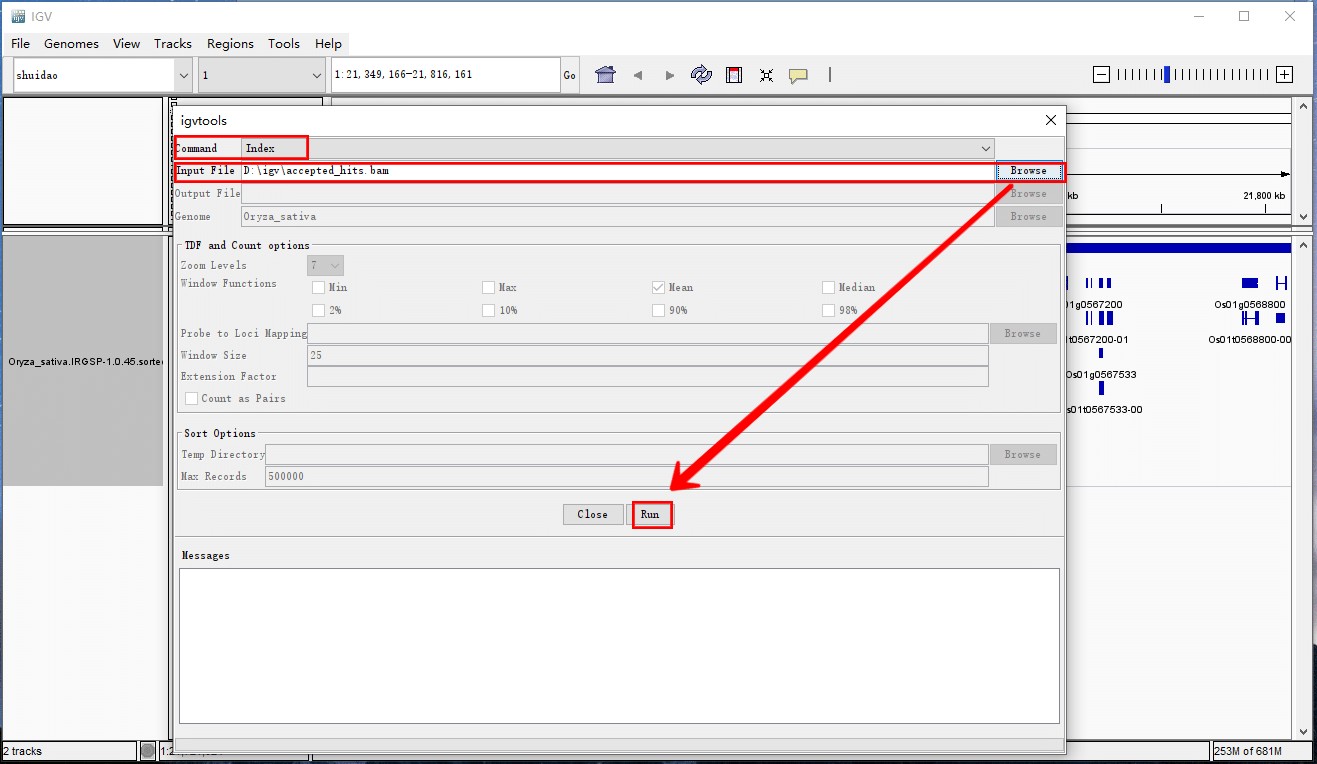This screenshot has width=1317, height=764.
Task: Expand the chromosome 1 dropdown
Action: (316, 75)
